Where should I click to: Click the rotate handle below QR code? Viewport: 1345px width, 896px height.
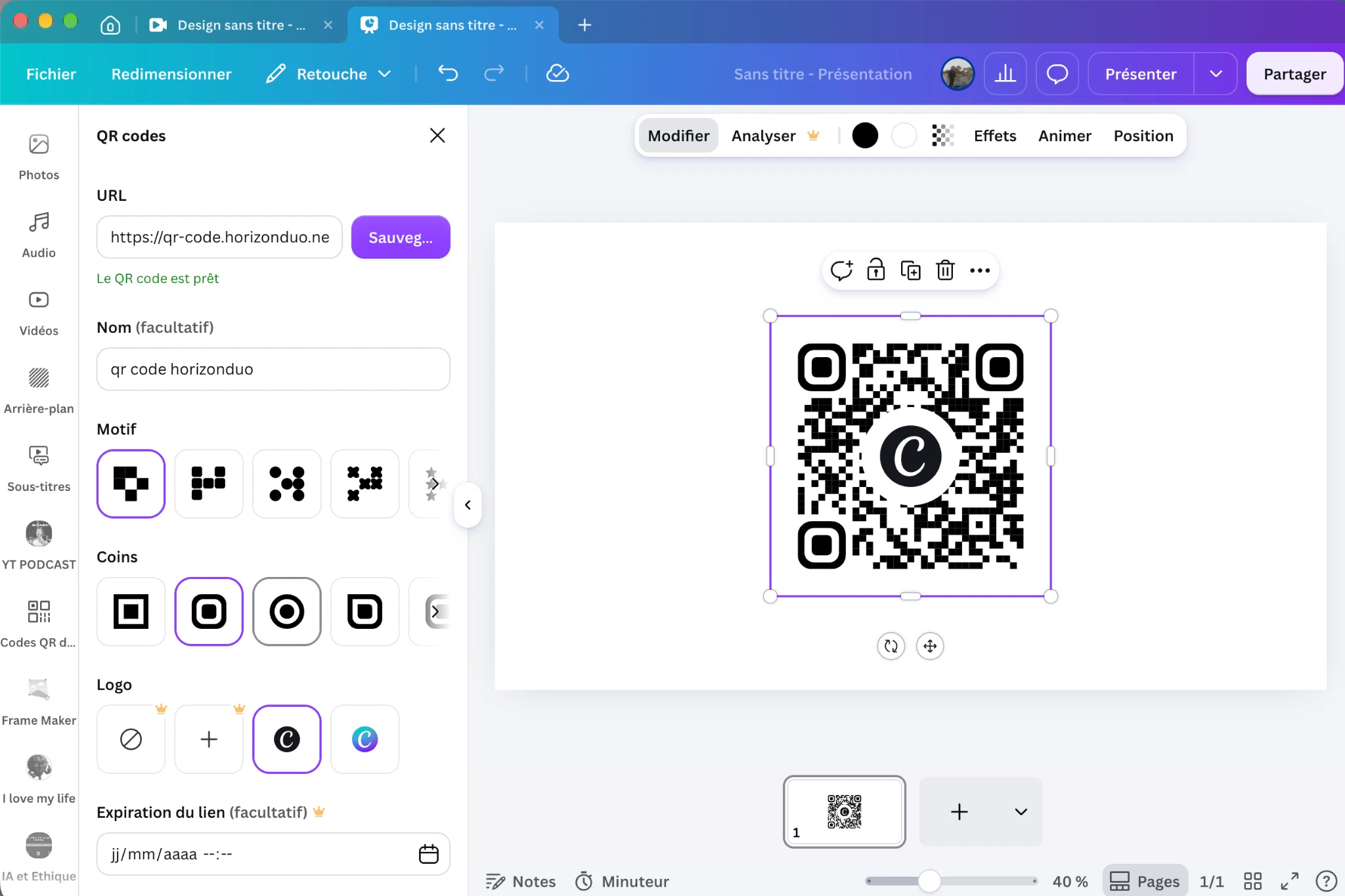pos(891,646)
